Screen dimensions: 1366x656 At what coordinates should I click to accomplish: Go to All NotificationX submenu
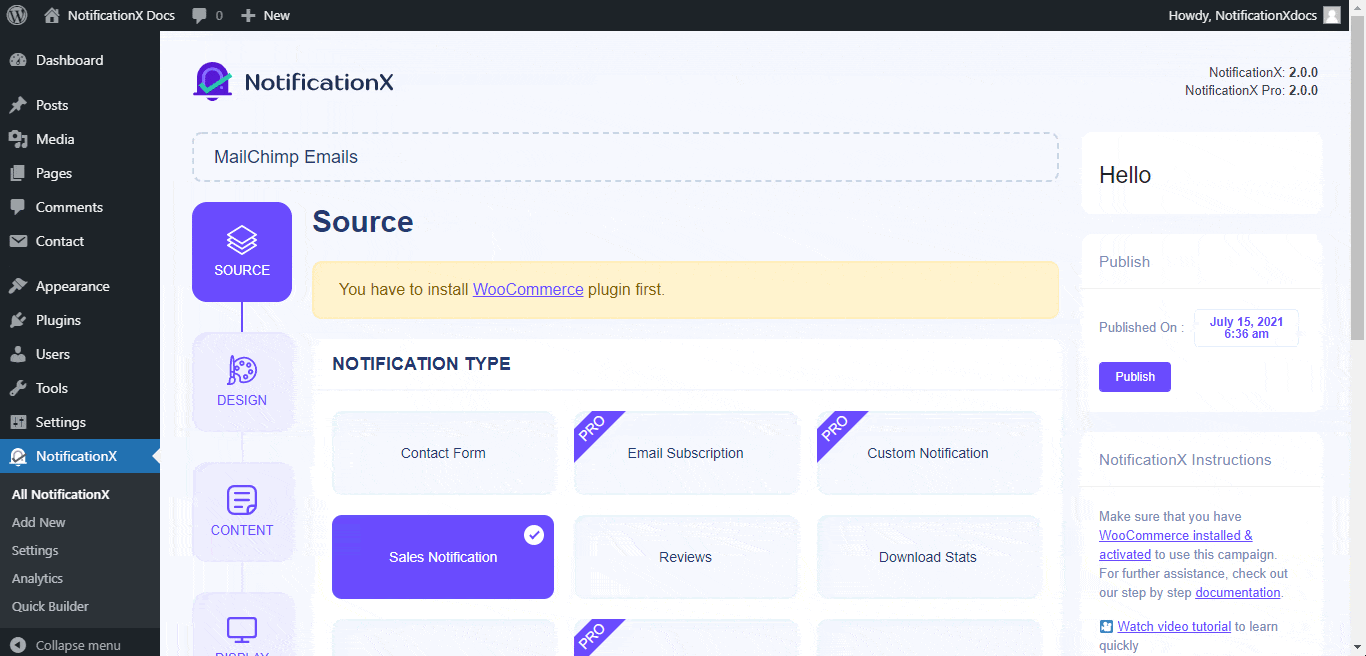(x=61, y=494)
